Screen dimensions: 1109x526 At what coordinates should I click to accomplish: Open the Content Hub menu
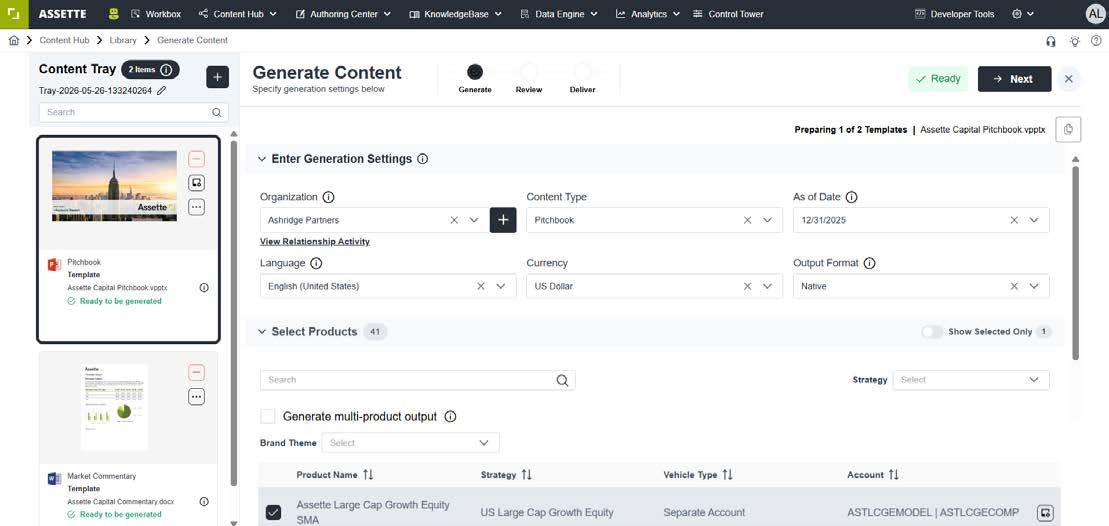pyautogui.click(x=238, y=13)
